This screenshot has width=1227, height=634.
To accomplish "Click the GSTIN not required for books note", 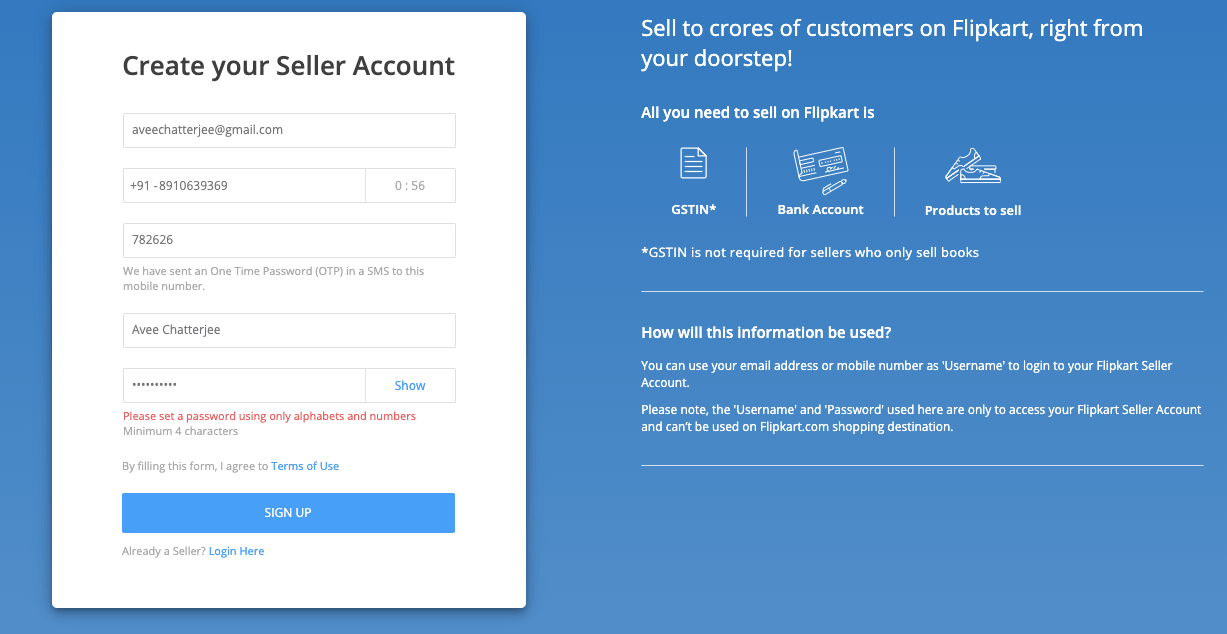I will point(810,252).
